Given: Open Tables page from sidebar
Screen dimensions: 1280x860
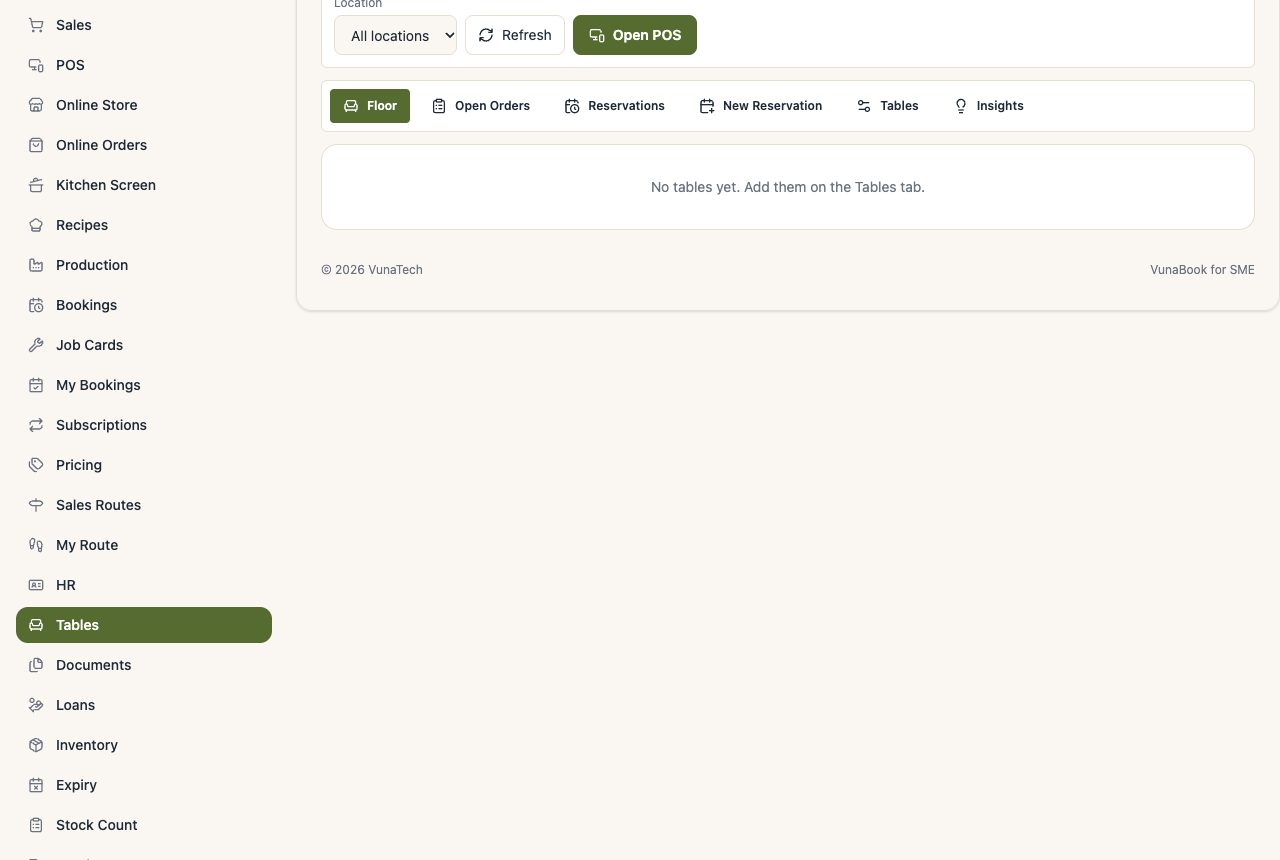Looking at the screenshot, I should pos(144,625).
